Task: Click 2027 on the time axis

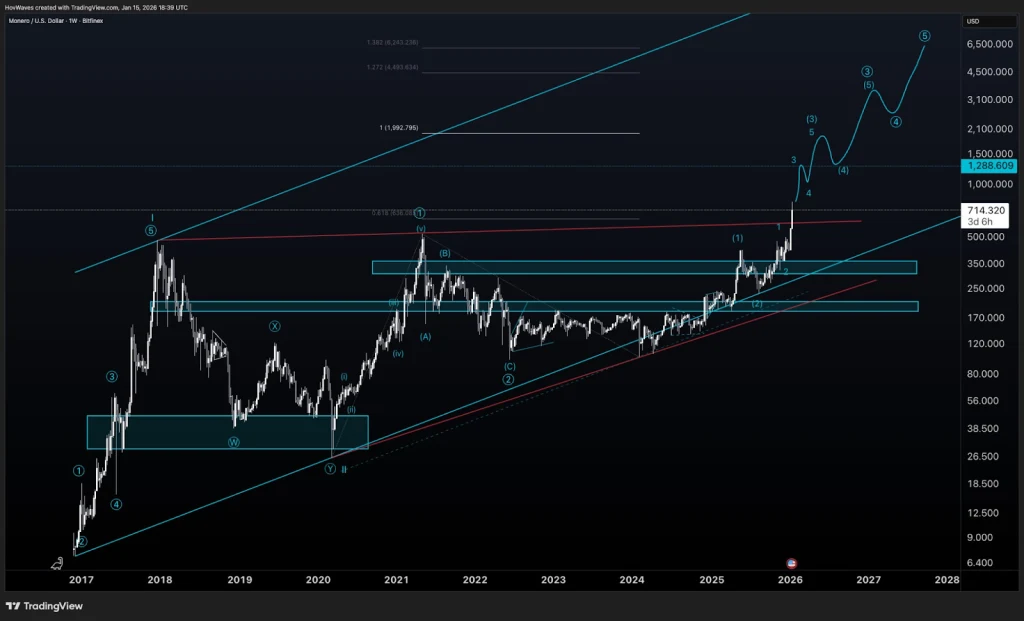Action: point(869,580)
